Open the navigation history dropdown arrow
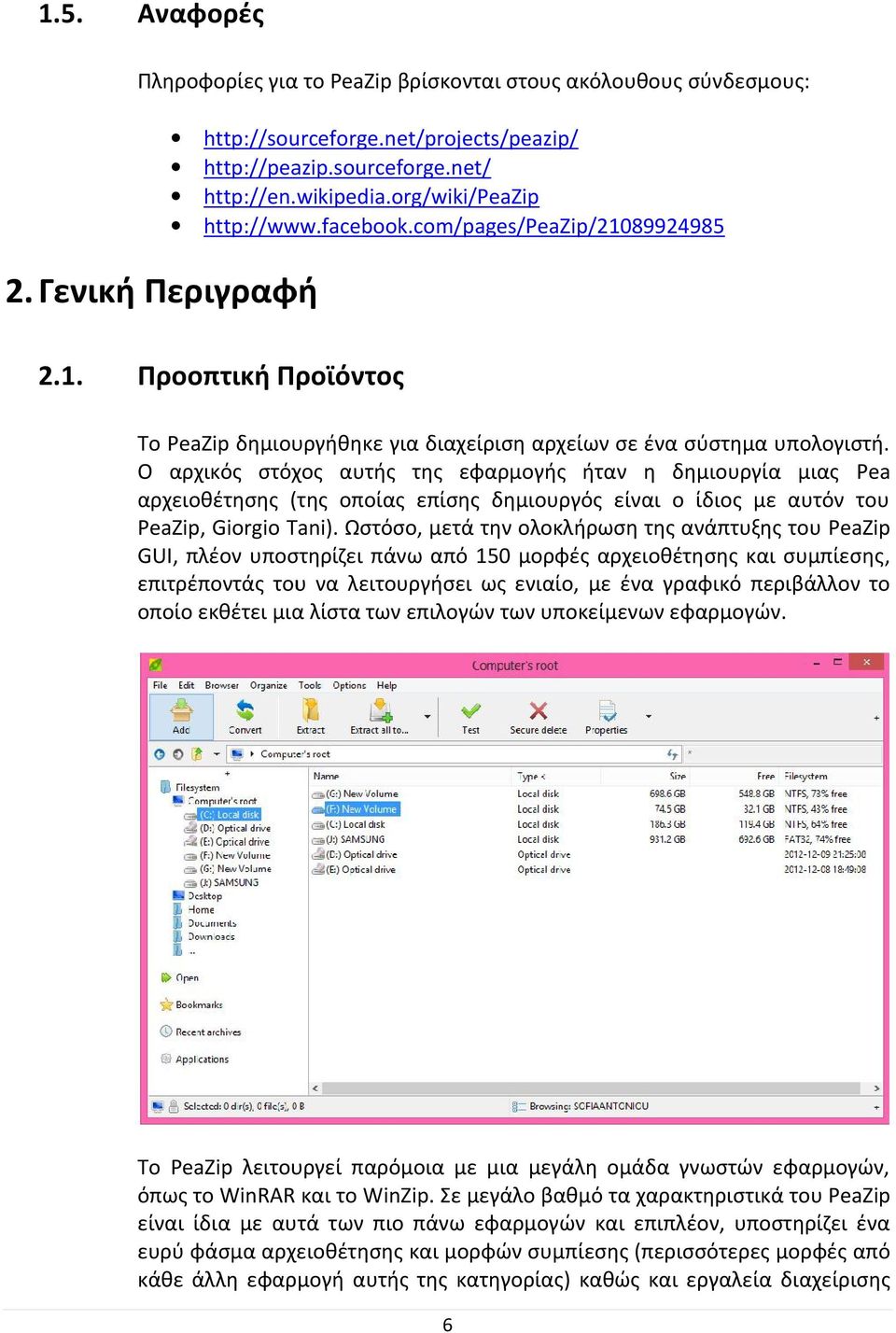The width and height of the screenshot is (896, 1333). [217, 753]
